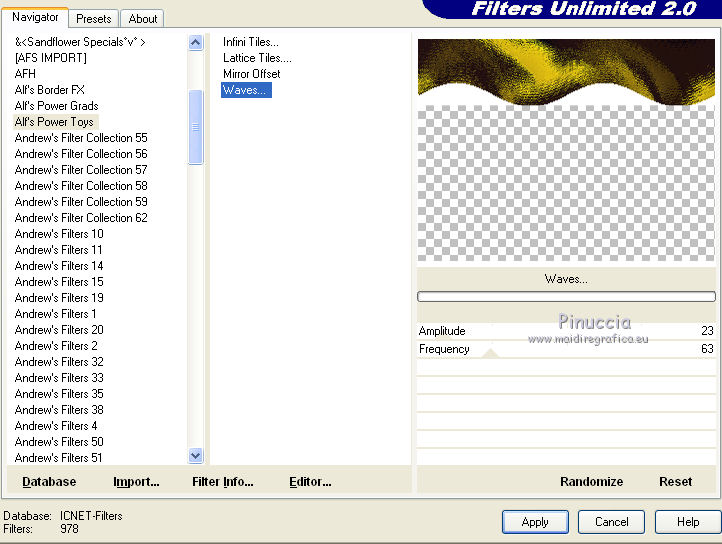Select Andrew's Filters 4
The height and width of the screenshot is (544, 722).
tap(56, 426)
